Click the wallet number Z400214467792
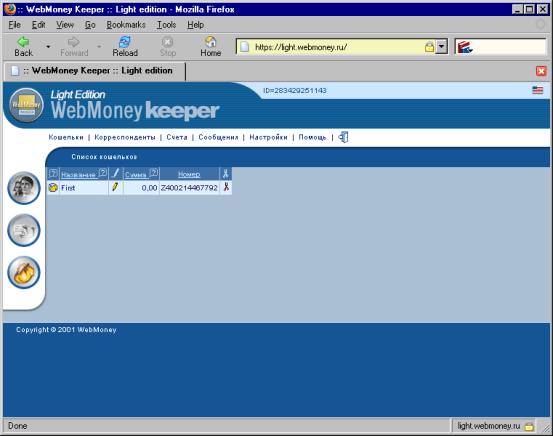This screenshot has width=553, height=436. pyautogui.click(x=189, y=188)
